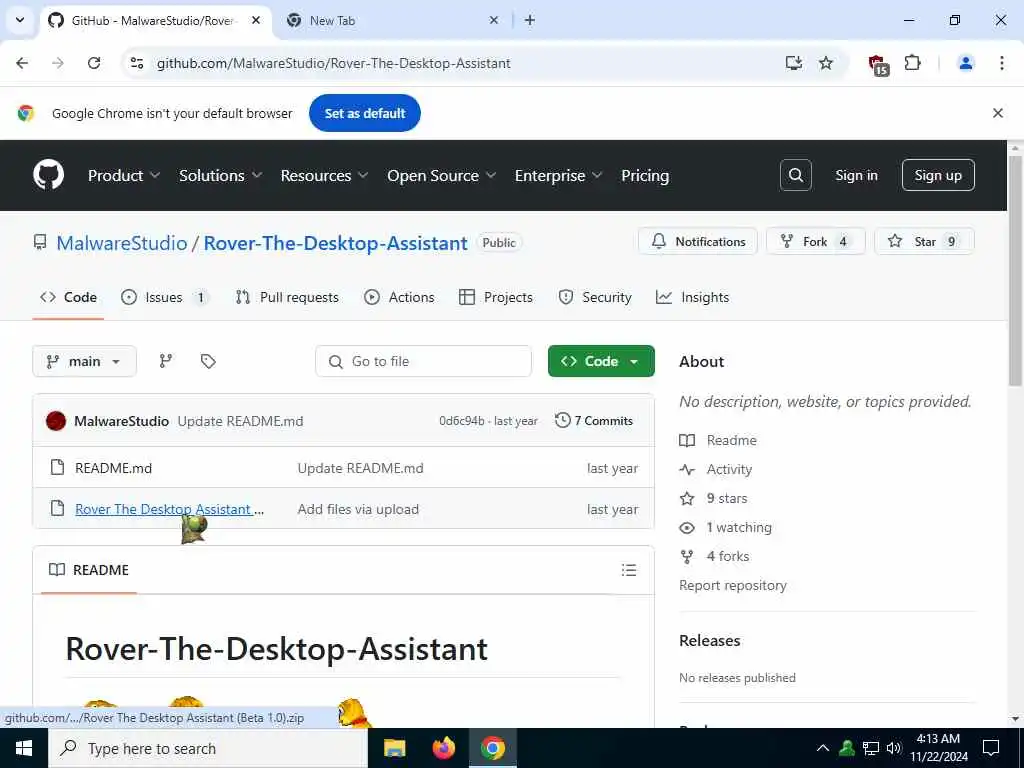View branches via the branch icon
Image resolution: width=1024 pixels, height=768 pixels.
coord(166,361)
